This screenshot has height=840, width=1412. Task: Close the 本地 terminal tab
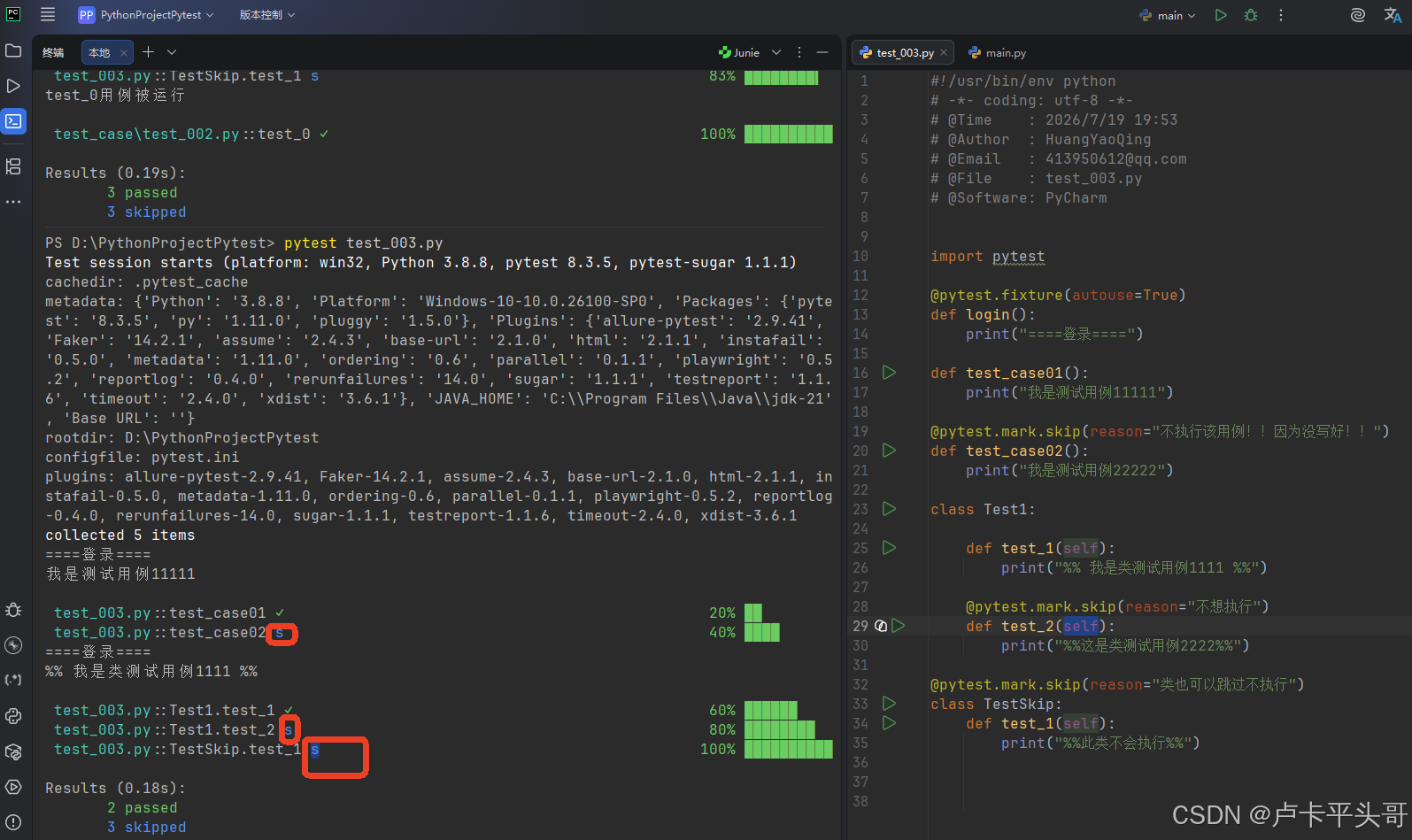click(124, 53)
